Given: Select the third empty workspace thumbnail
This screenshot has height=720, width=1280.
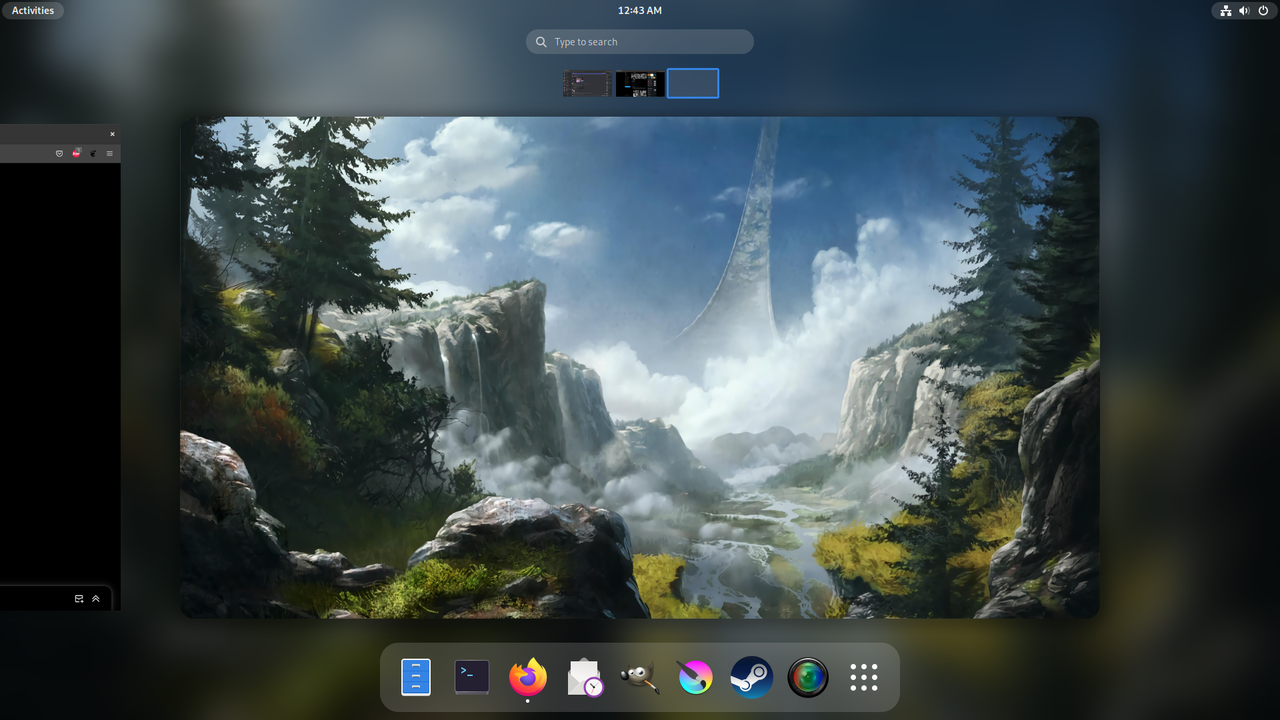Looking at the screenshot, I should tap(693, 83).
